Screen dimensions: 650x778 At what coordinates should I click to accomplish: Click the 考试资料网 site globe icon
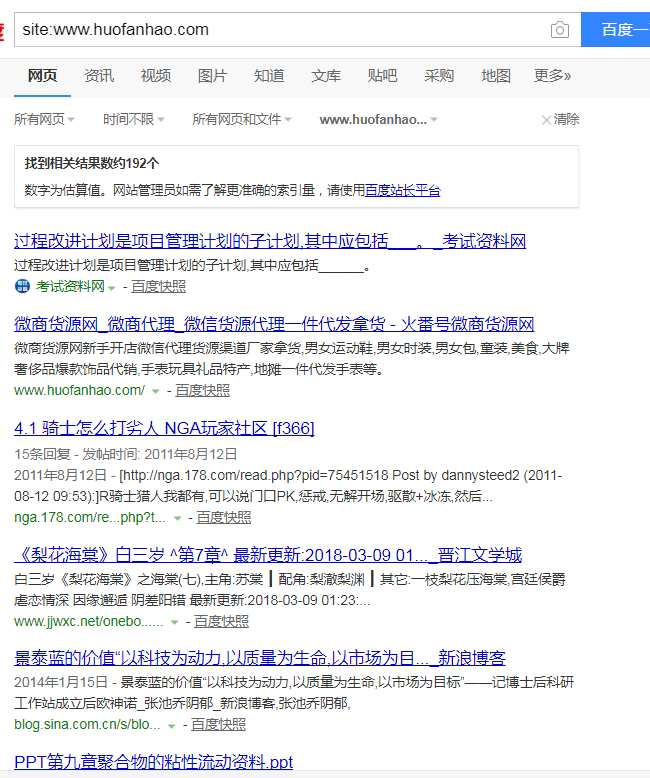[22, 286]
